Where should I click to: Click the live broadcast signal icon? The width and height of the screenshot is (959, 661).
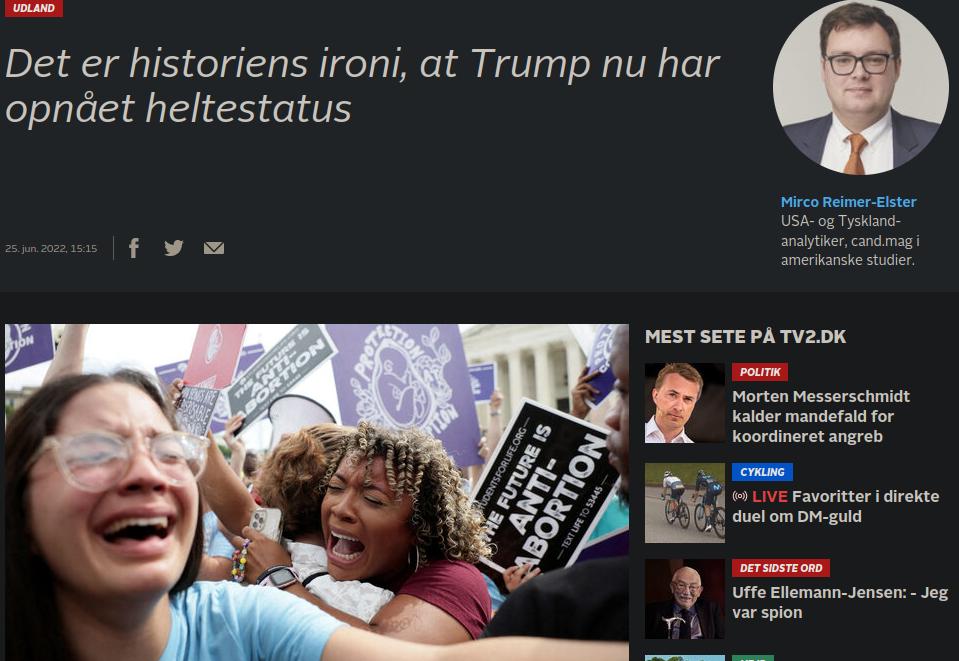739,497
